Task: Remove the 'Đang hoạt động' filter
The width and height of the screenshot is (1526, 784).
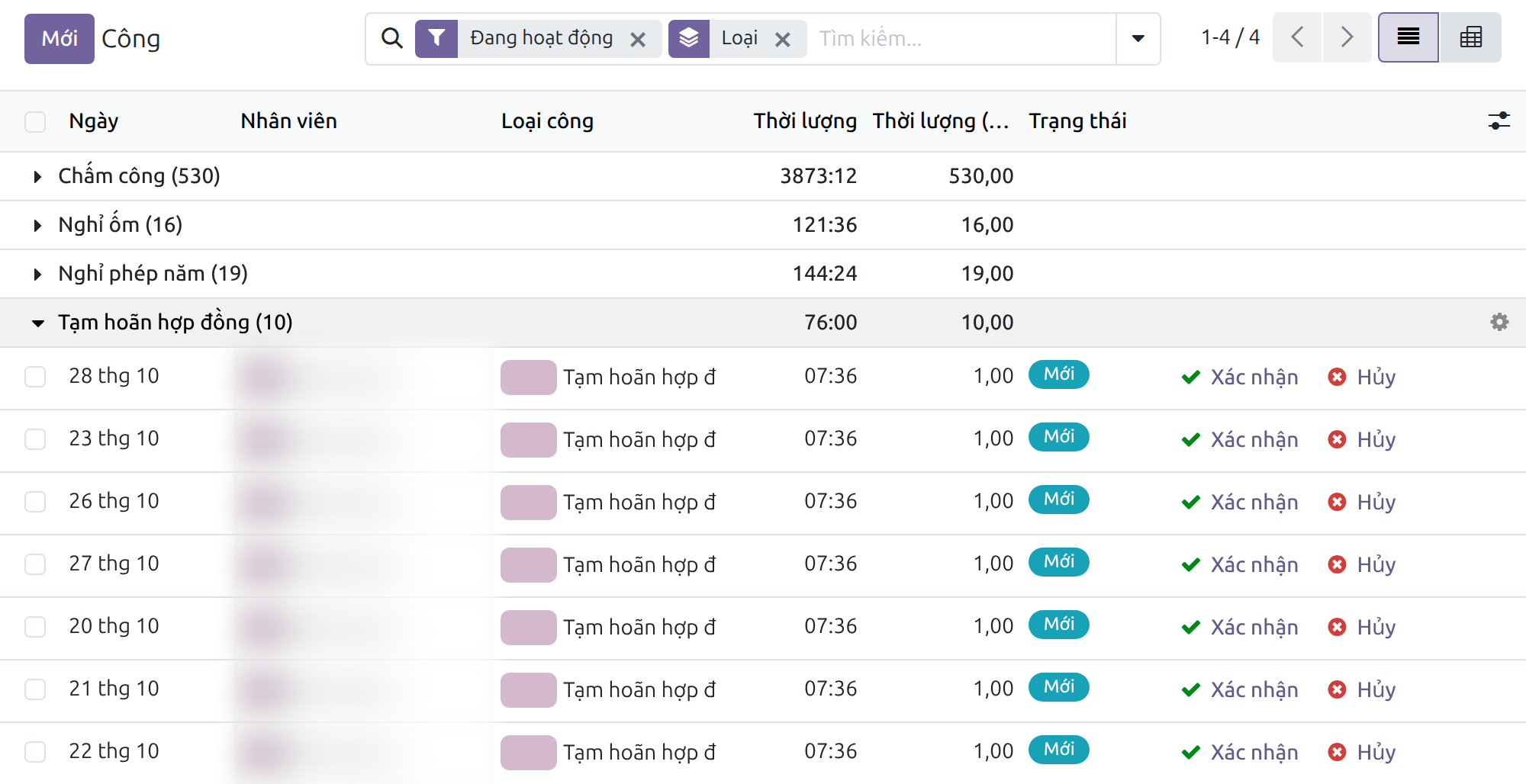Action: [638, 39]
